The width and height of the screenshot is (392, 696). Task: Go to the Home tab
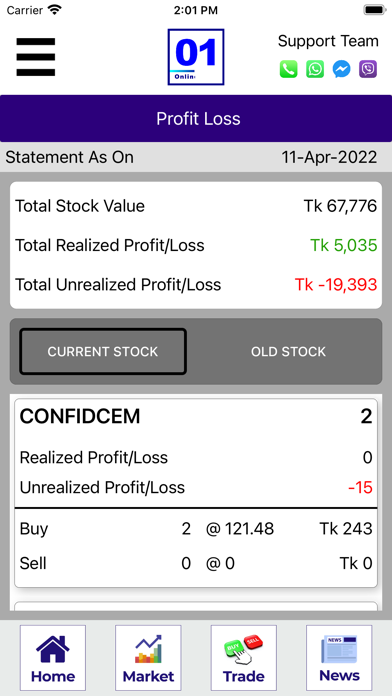[x=53, y=657]
